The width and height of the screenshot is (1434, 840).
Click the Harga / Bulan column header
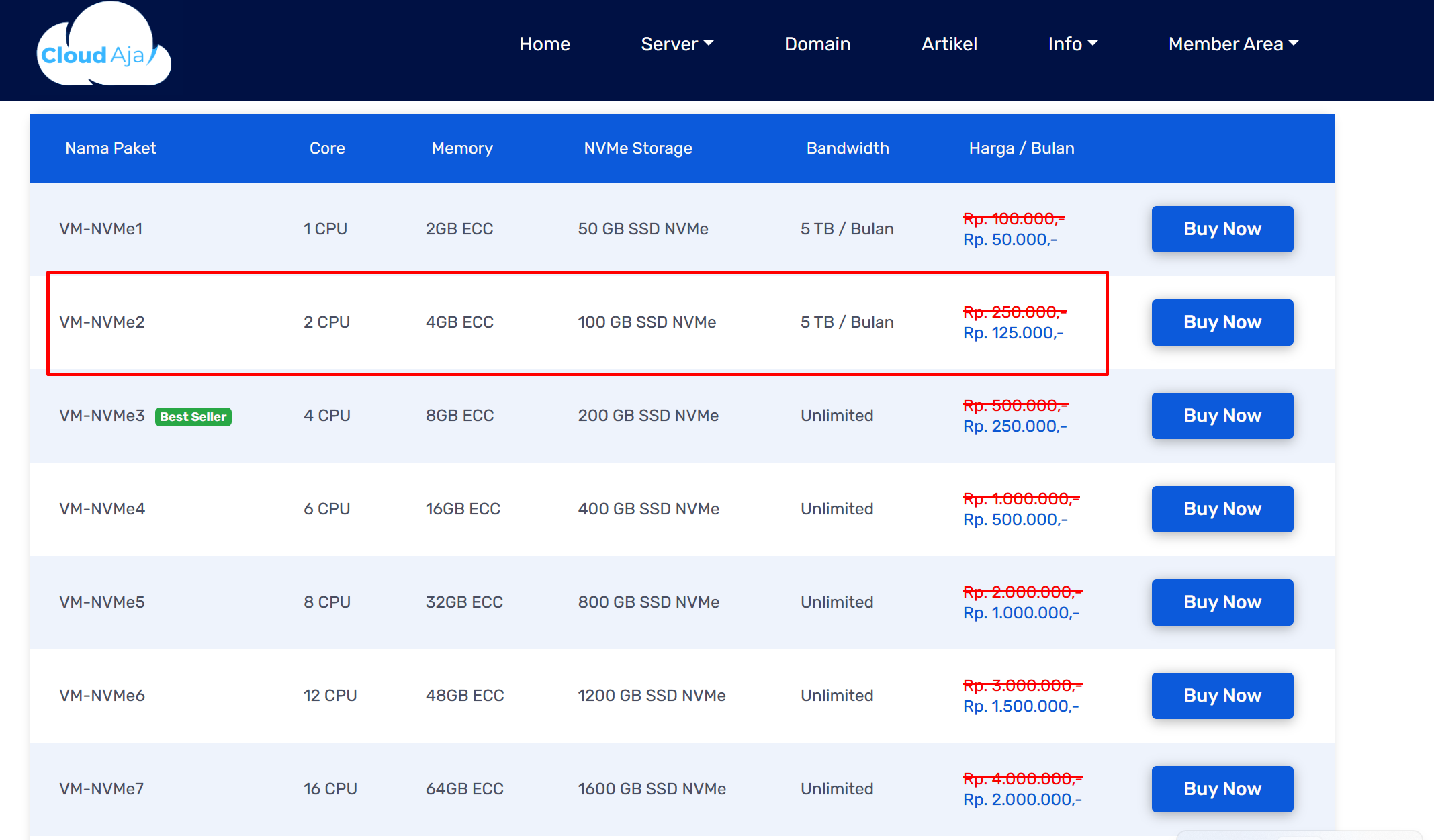(1021, 148)
